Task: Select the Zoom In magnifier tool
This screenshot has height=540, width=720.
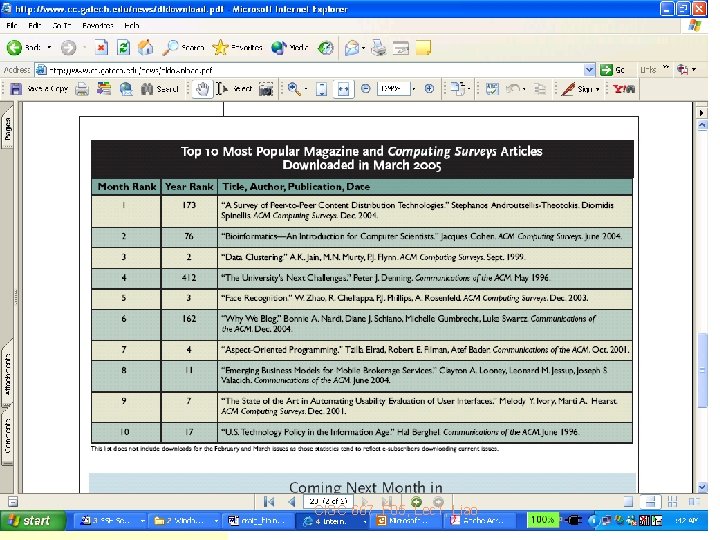Action: click(294, 89)
